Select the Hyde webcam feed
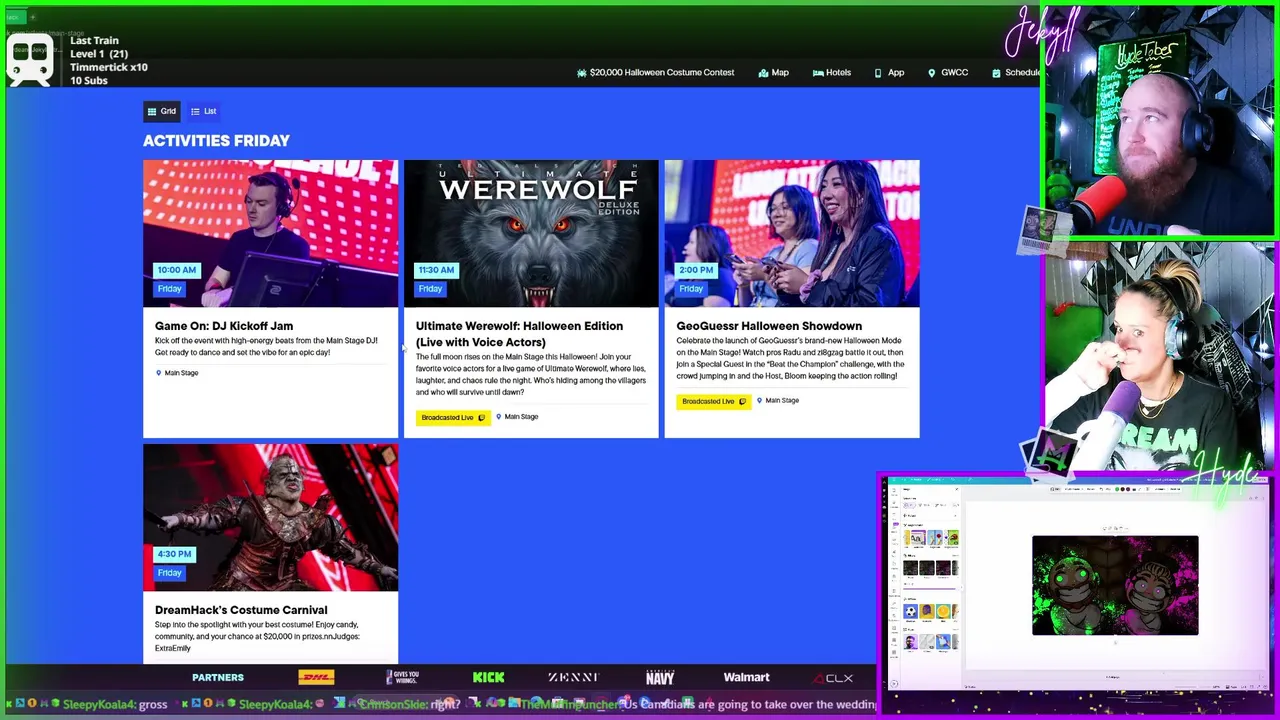Image resolution: width=1280 pixels, height=720 pixels. pos(1160,357)
